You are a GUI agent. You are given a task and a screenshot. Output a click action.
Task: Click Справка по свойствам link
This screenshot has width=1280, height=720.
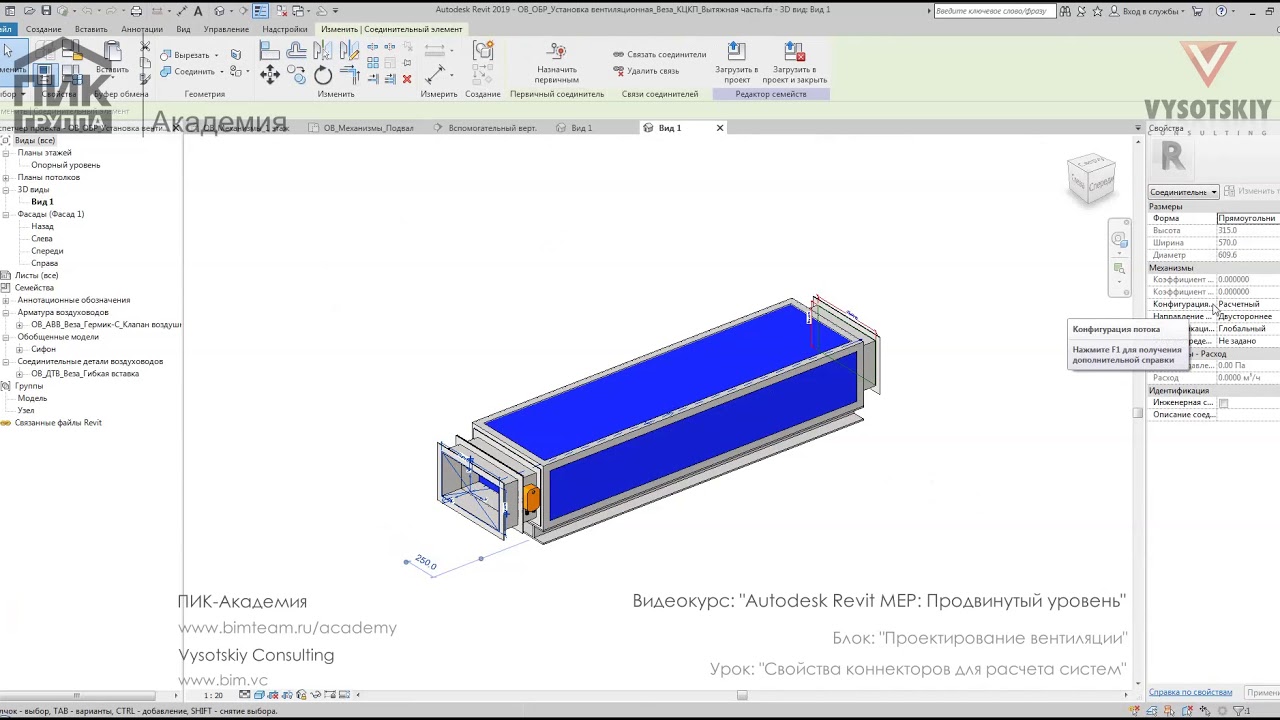point(1190,692)
